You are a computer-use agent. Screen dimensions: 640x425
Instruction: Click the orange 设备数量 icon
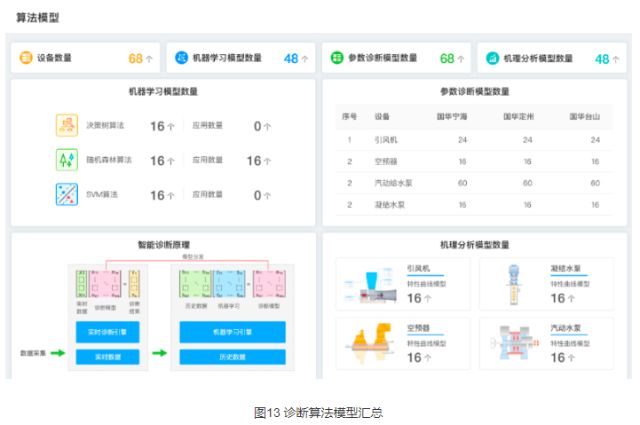[25, 58]
